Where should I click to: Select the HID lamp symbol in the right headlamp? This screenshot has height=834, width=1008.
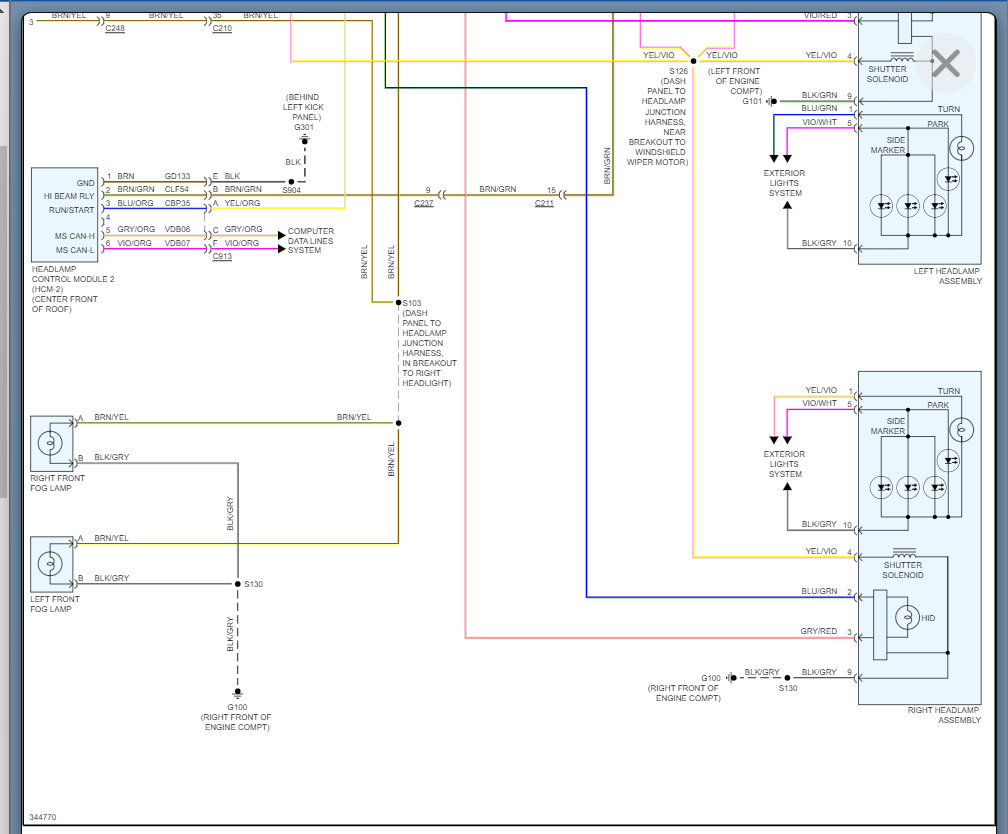tap(907, 617)
